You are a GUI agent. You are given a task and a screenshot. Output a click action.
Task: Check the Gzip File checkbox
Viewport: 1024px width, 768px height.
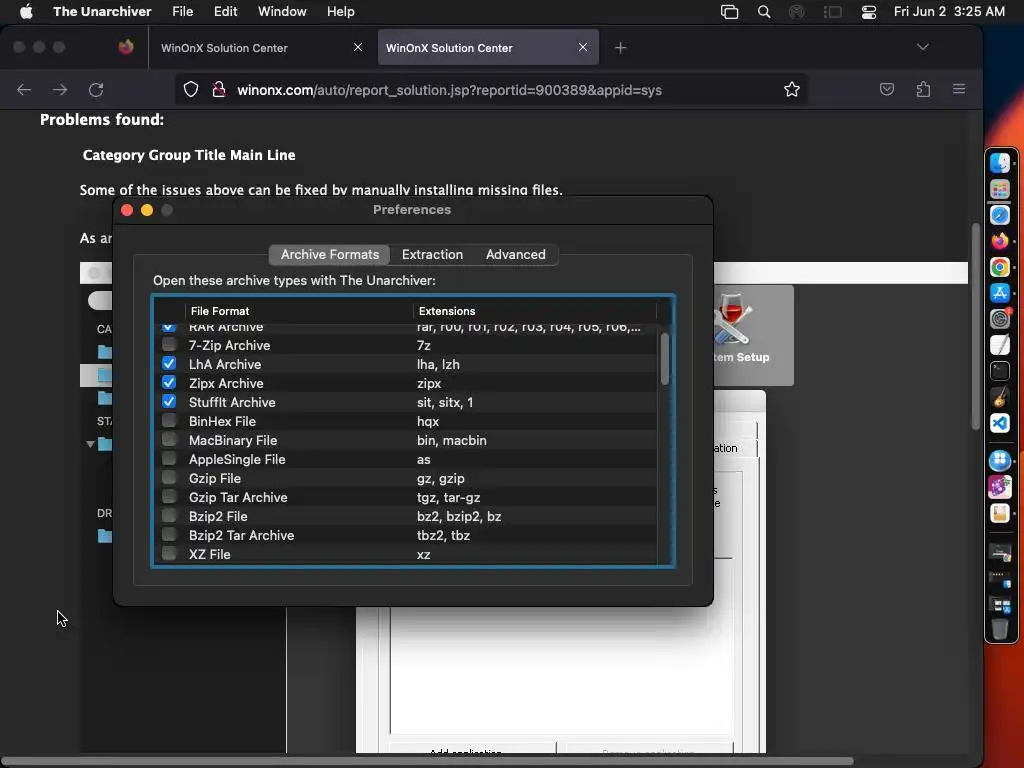point(169,477)
